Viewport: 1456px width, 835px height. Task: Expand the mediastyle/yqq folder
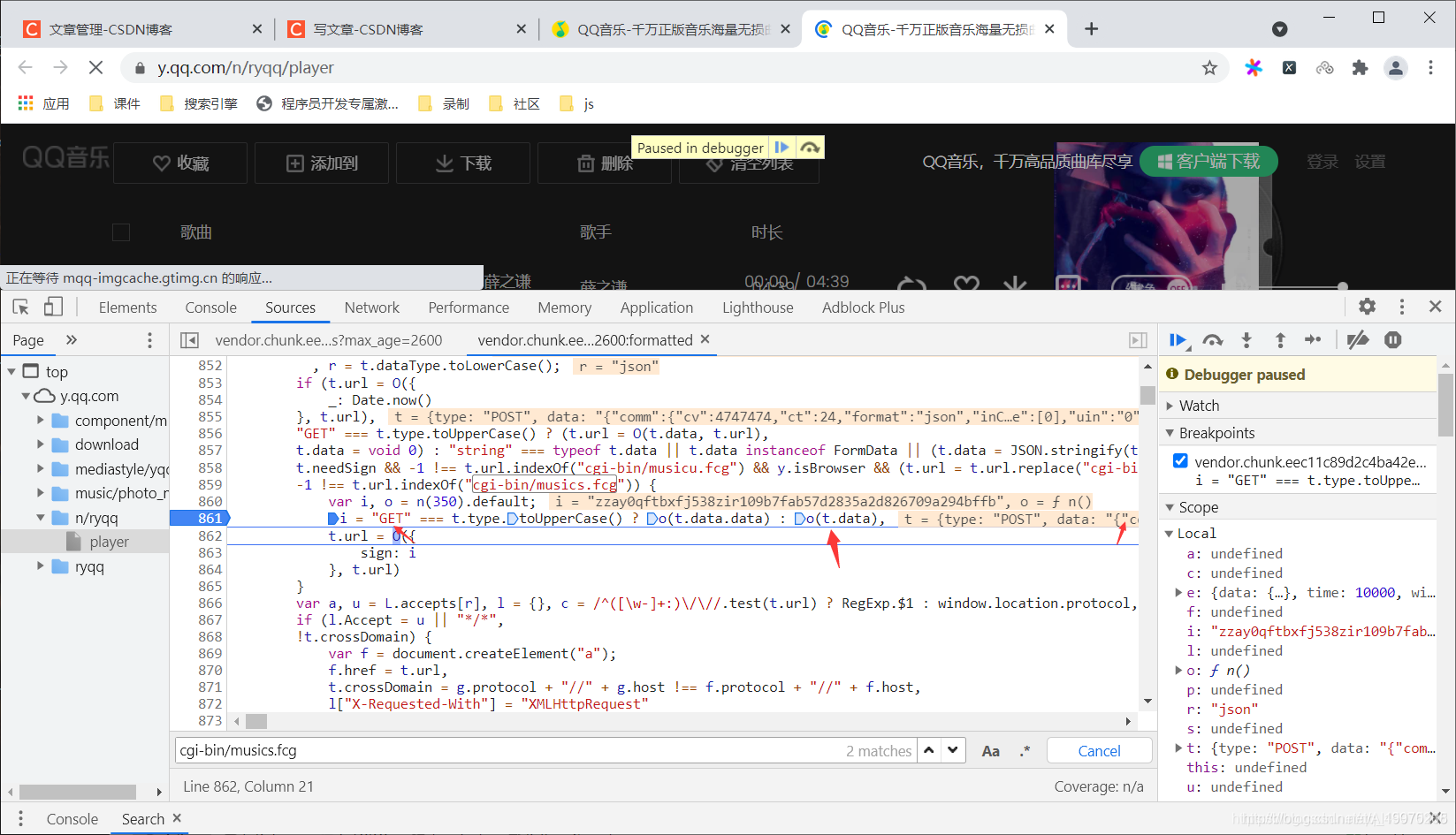(40, 469)
